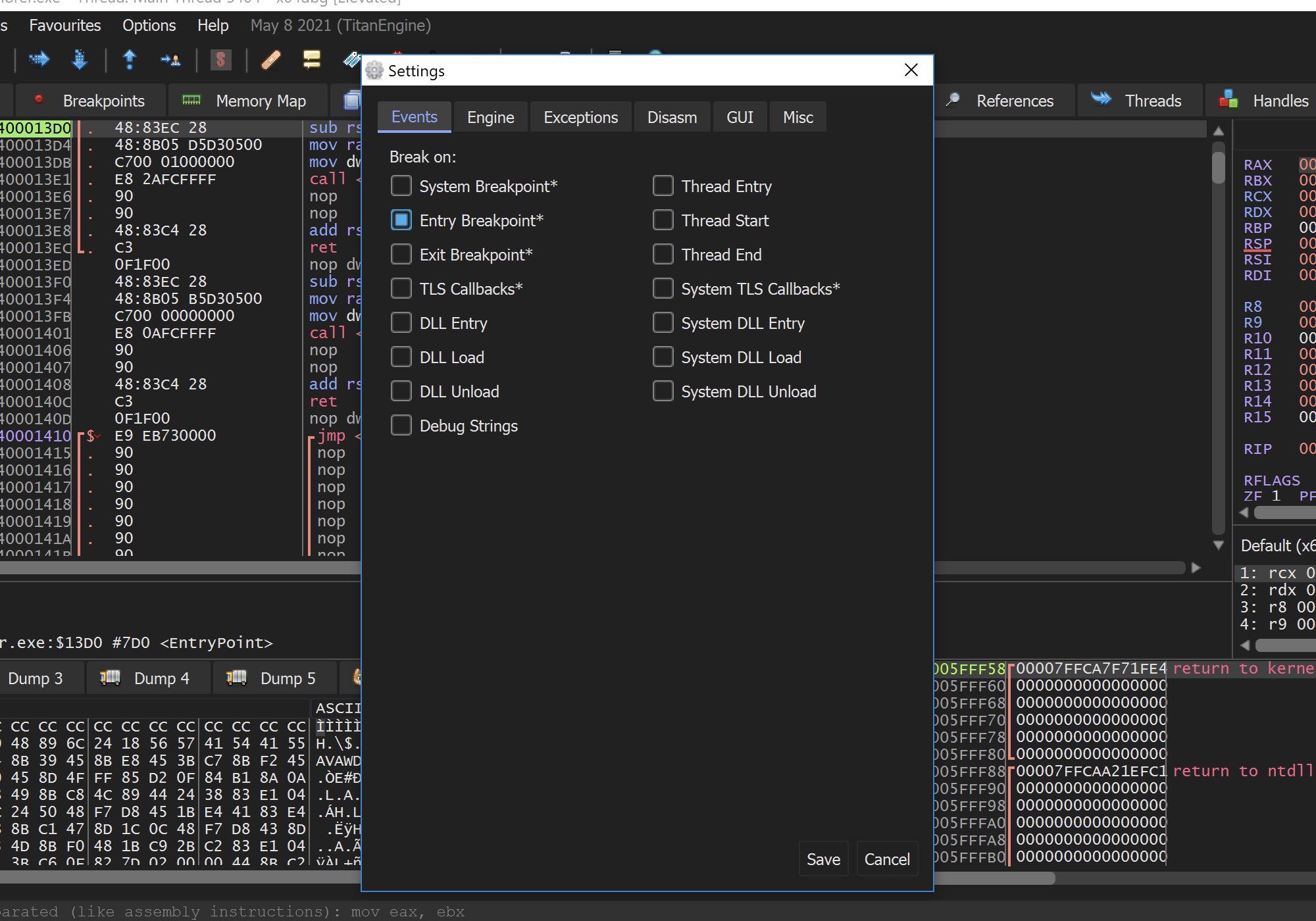Open the Scylla plugin icon

coord(221,60)
